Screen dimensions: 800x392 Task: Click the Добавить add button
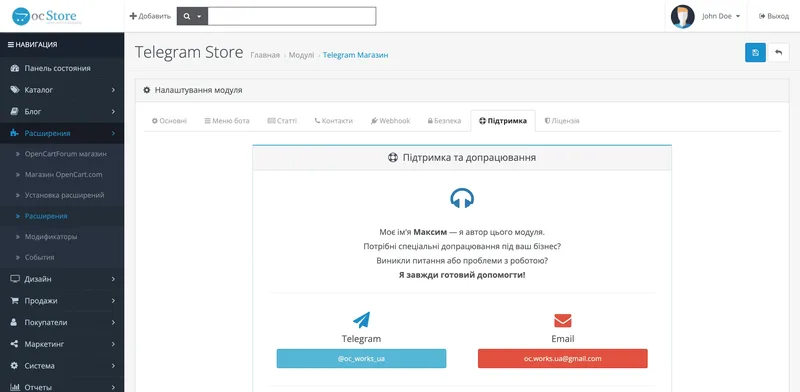click(150, 16)
